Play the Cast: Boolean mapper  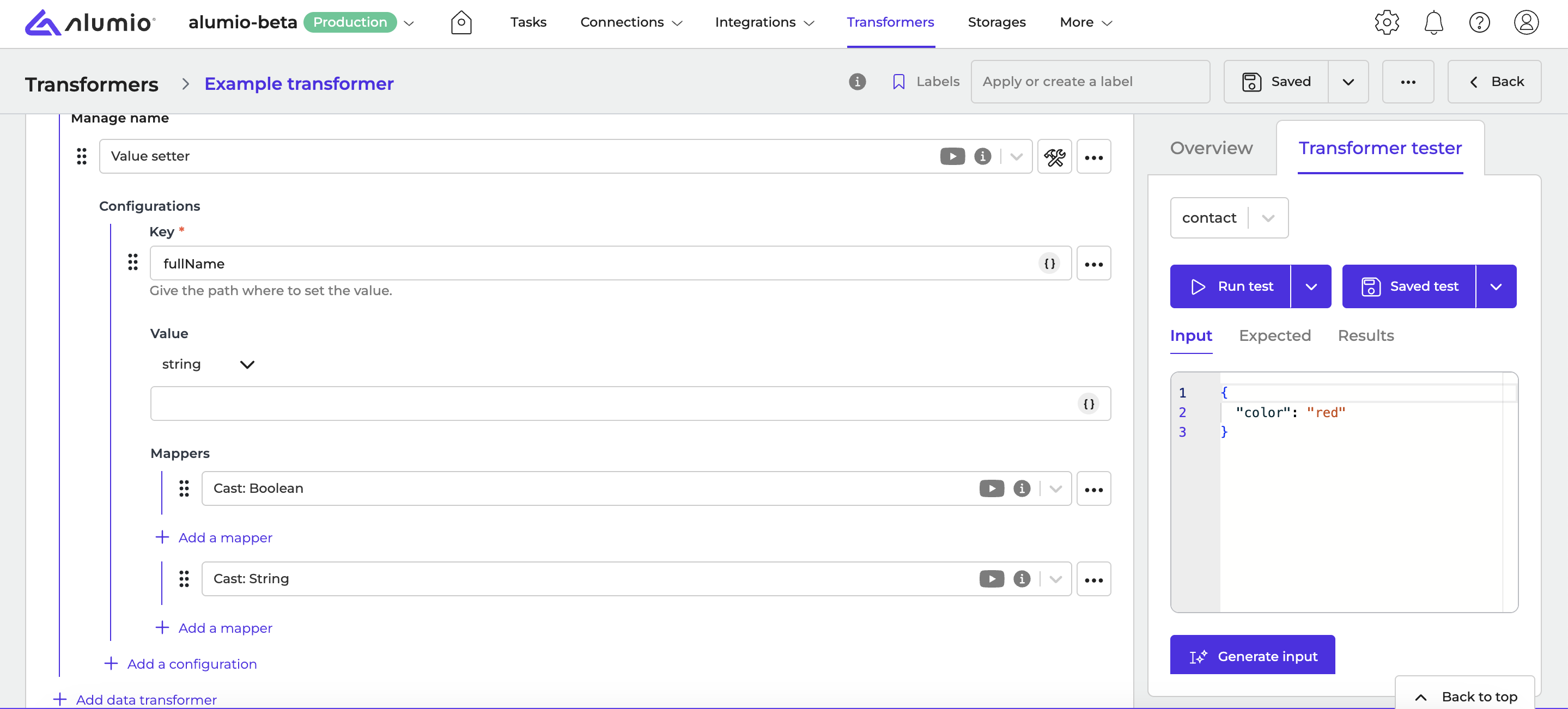[x=992, y=488]
